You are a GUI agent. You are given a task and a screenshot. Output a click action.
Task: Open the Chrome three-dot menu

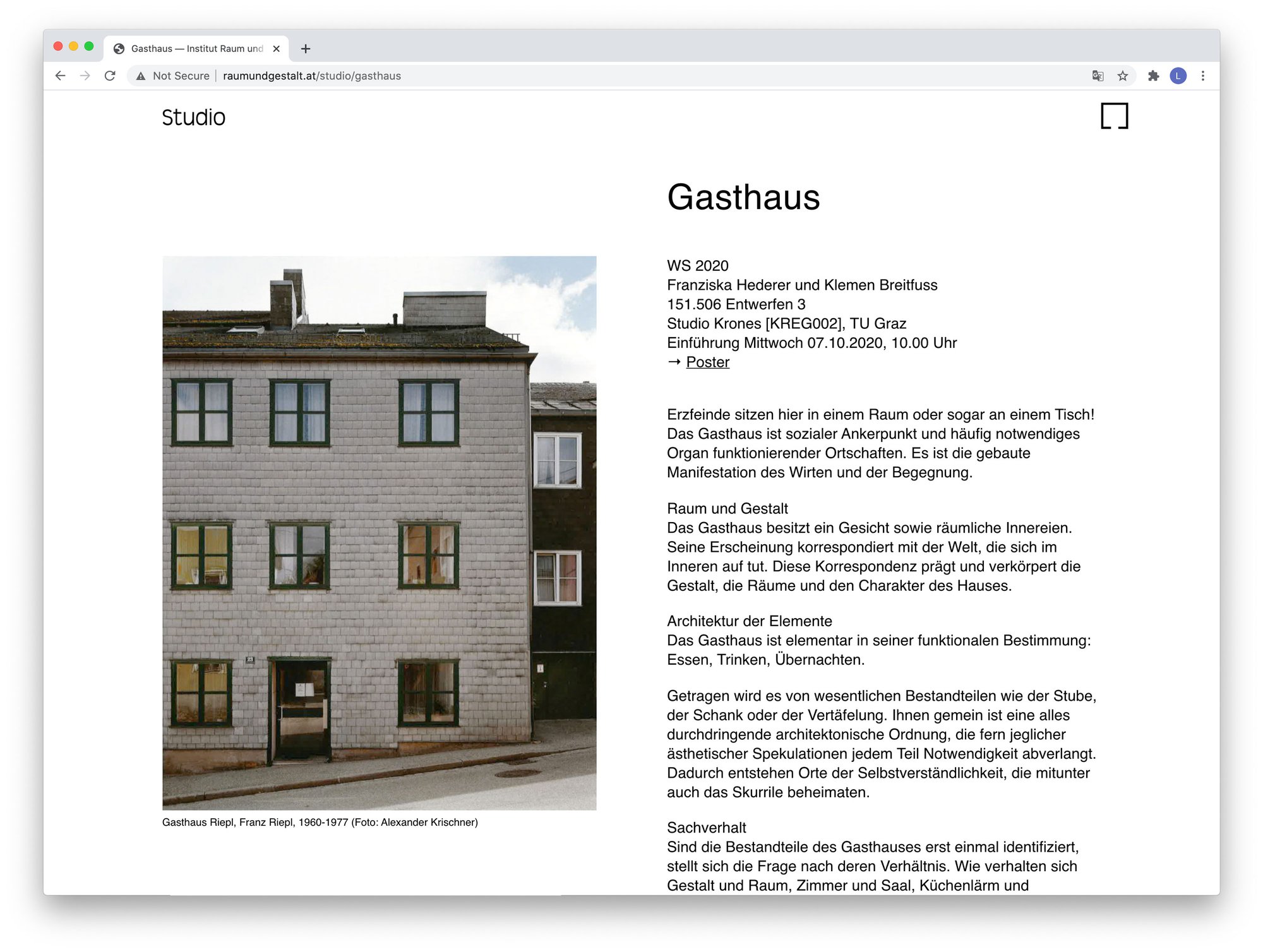point(1202,76)
